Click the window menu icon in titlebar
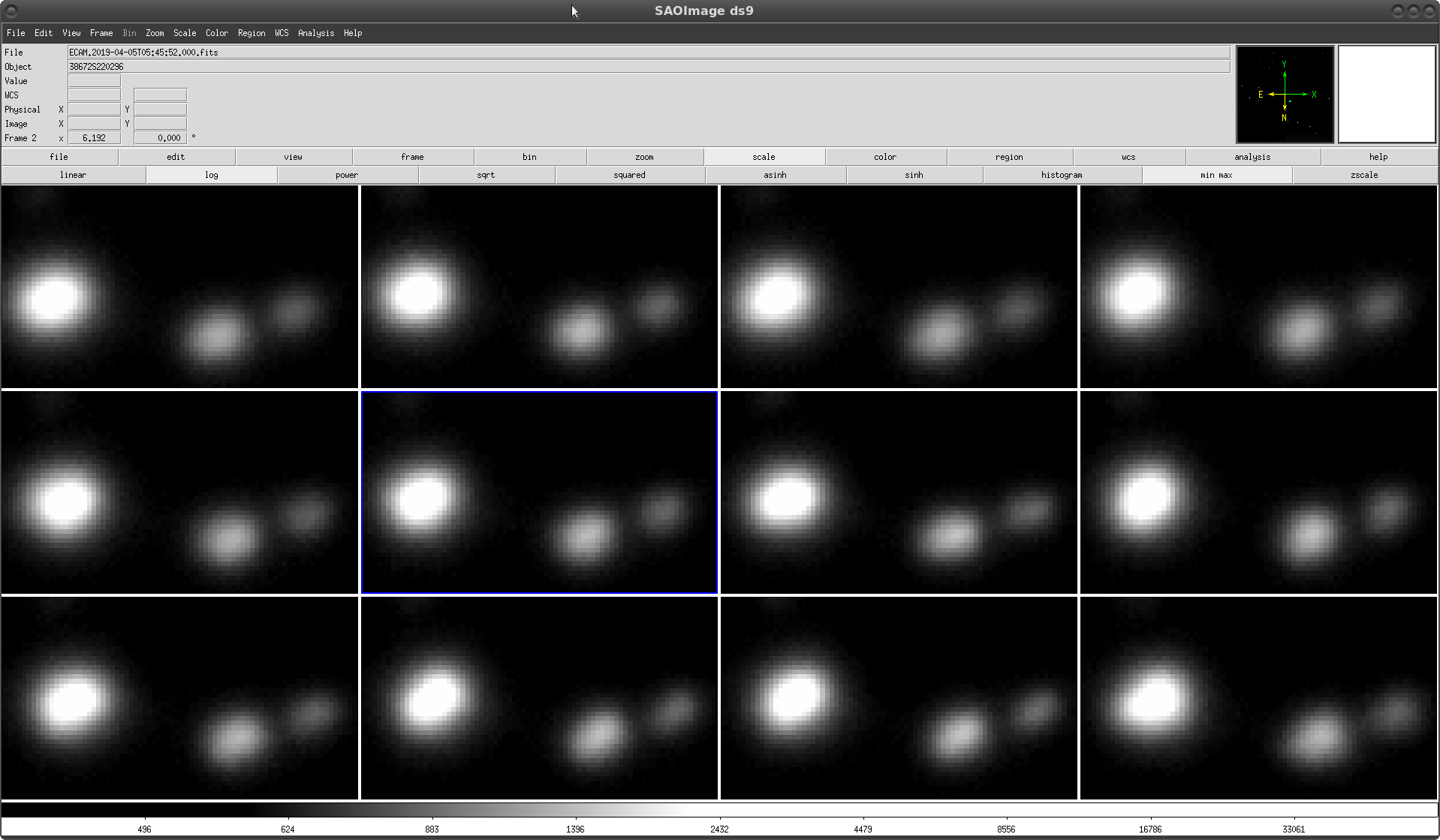The width and height of the screenshot is (1440, 840). 11,11
